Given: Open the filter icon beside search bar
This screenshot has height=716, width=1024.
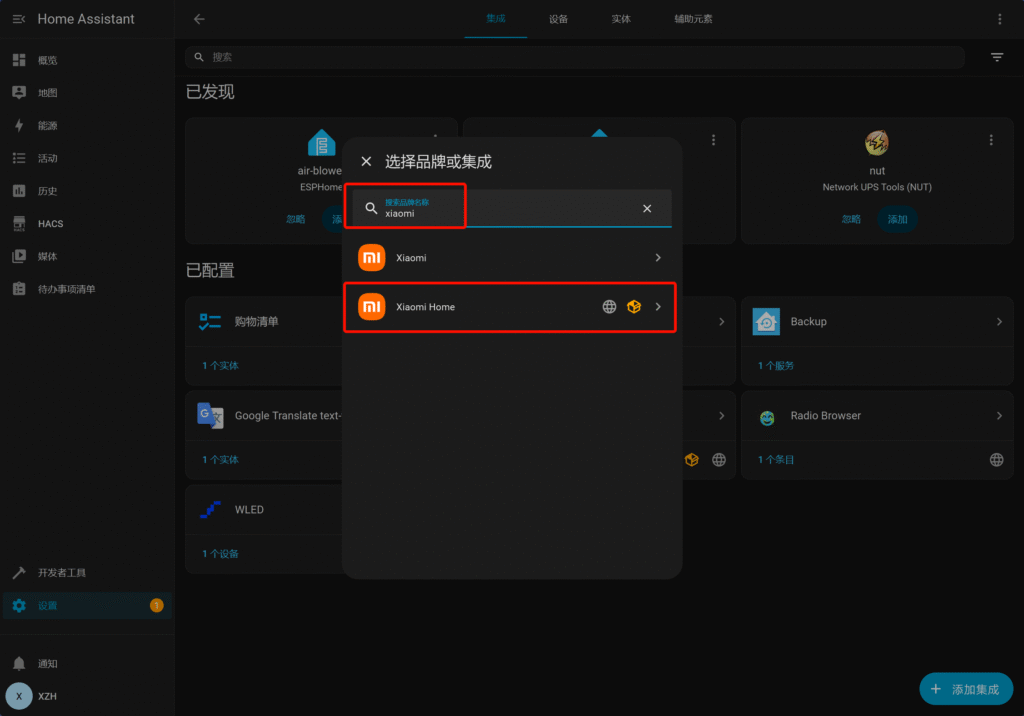Looking at the screenshot, I should (996, 58).
